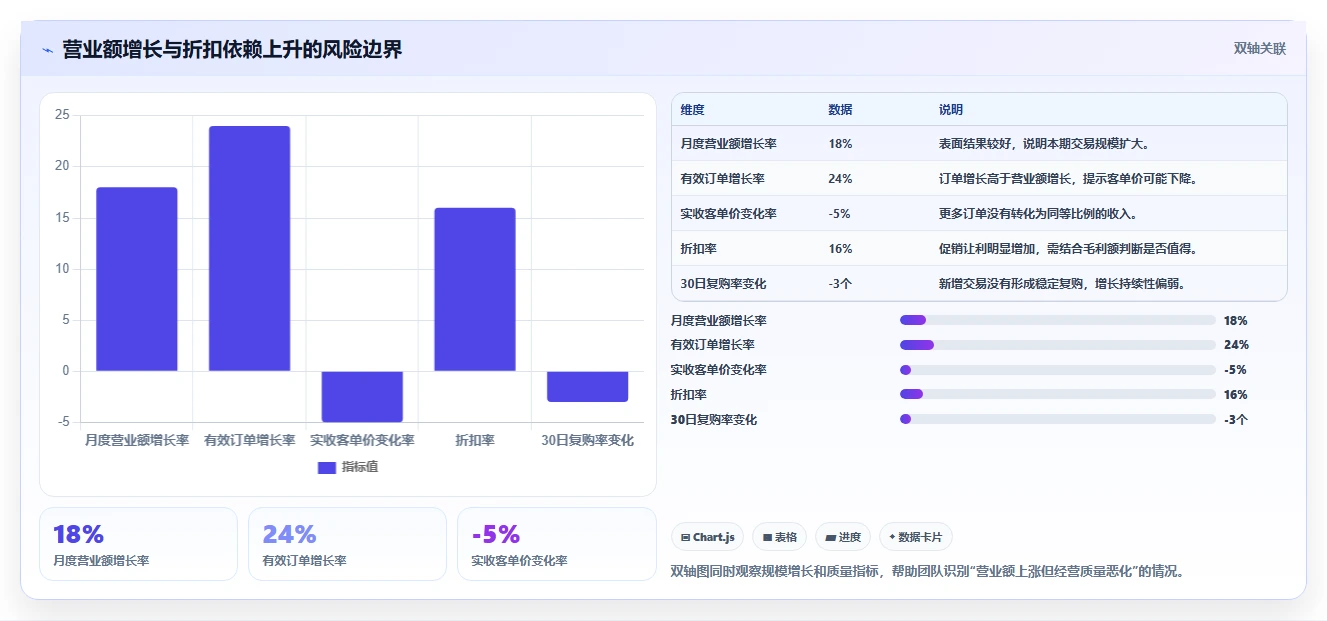Click the 月度营业额增长率 progress bar
The image size is (1327, 621).
pyautogui.click(x=1057, y=320)
